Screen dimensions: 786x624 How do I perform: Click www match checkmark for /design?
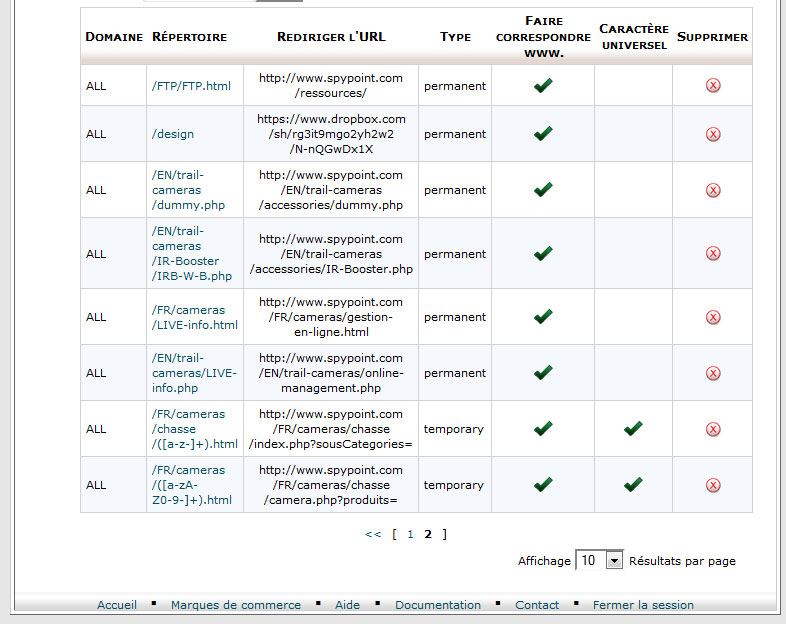point(543,134)
